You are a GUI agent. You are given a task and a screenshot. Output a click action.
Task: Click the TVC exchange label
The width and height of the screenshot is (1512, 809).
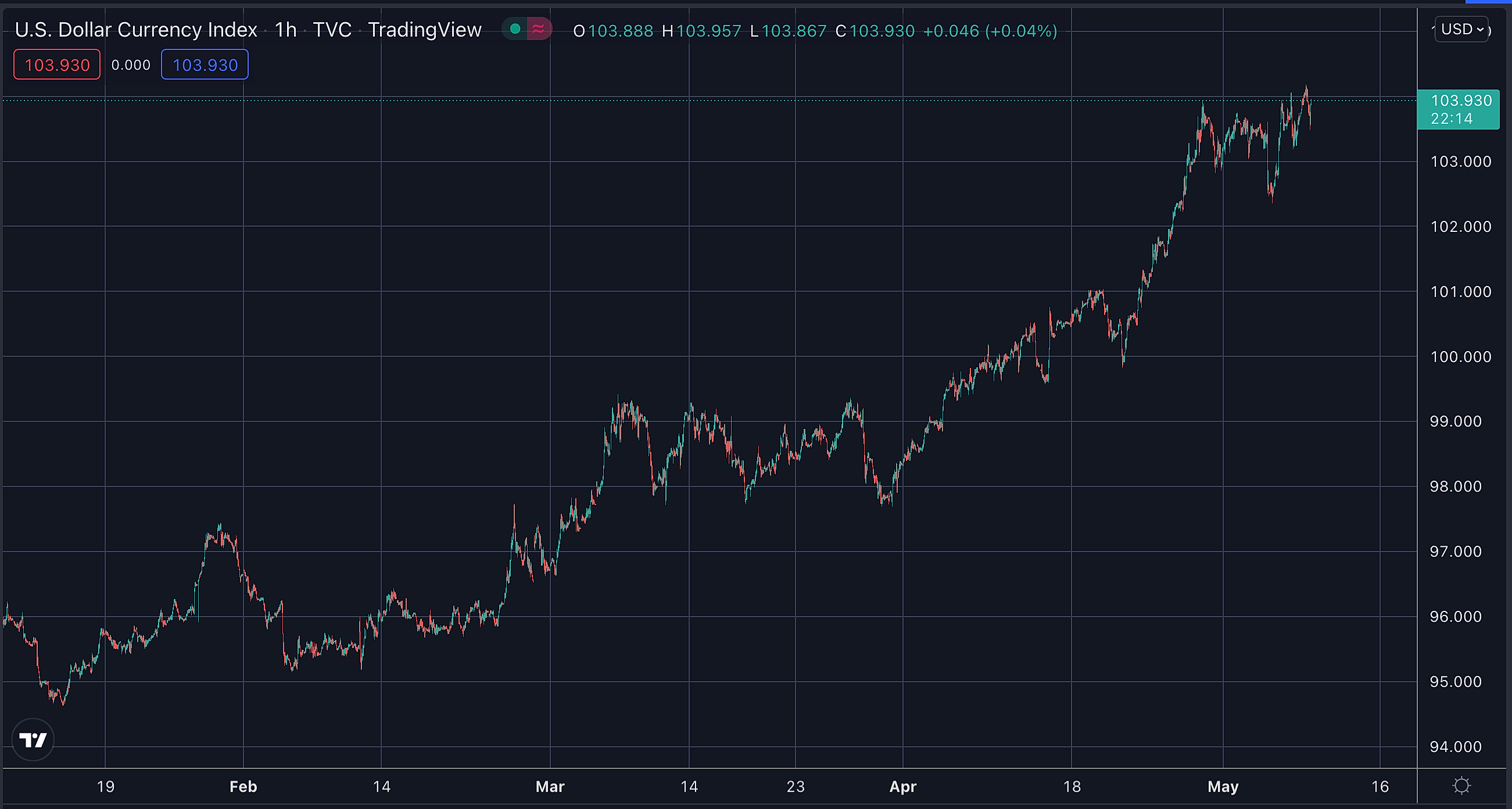(332, 30)
